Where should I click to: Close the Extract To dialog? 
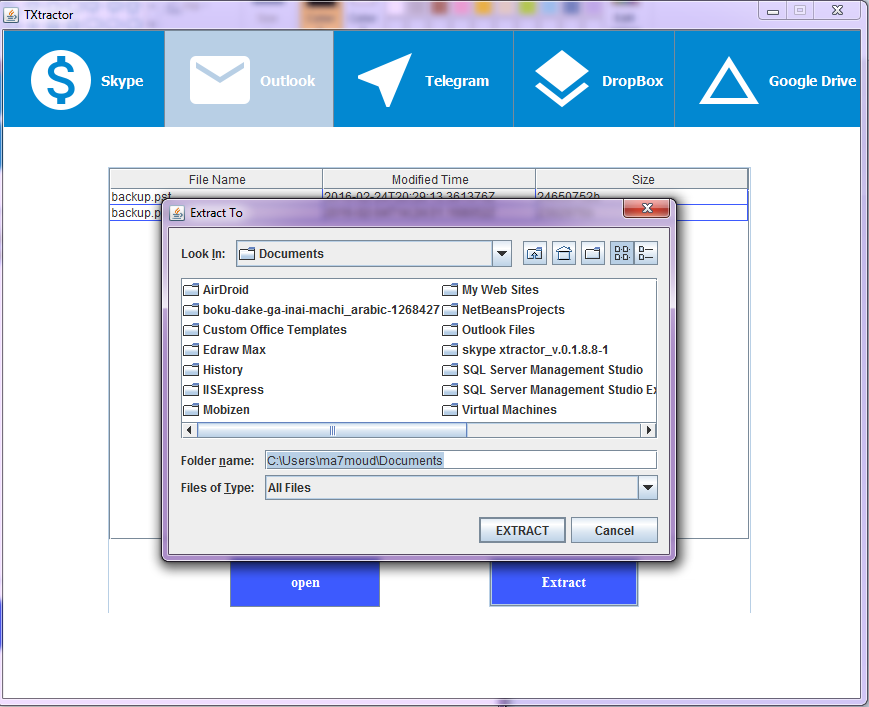647,208
